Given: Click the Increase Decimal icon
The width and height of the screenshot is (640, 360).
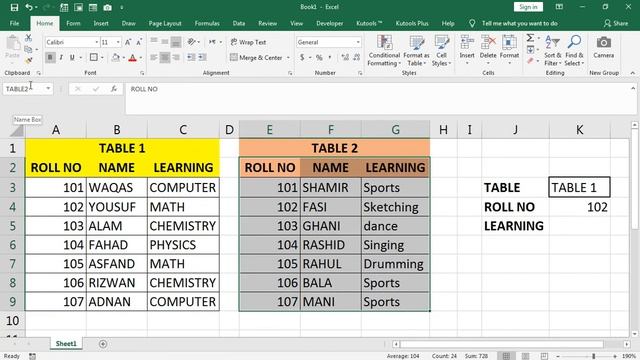Looking at the screenshot, I should [345, 58].
